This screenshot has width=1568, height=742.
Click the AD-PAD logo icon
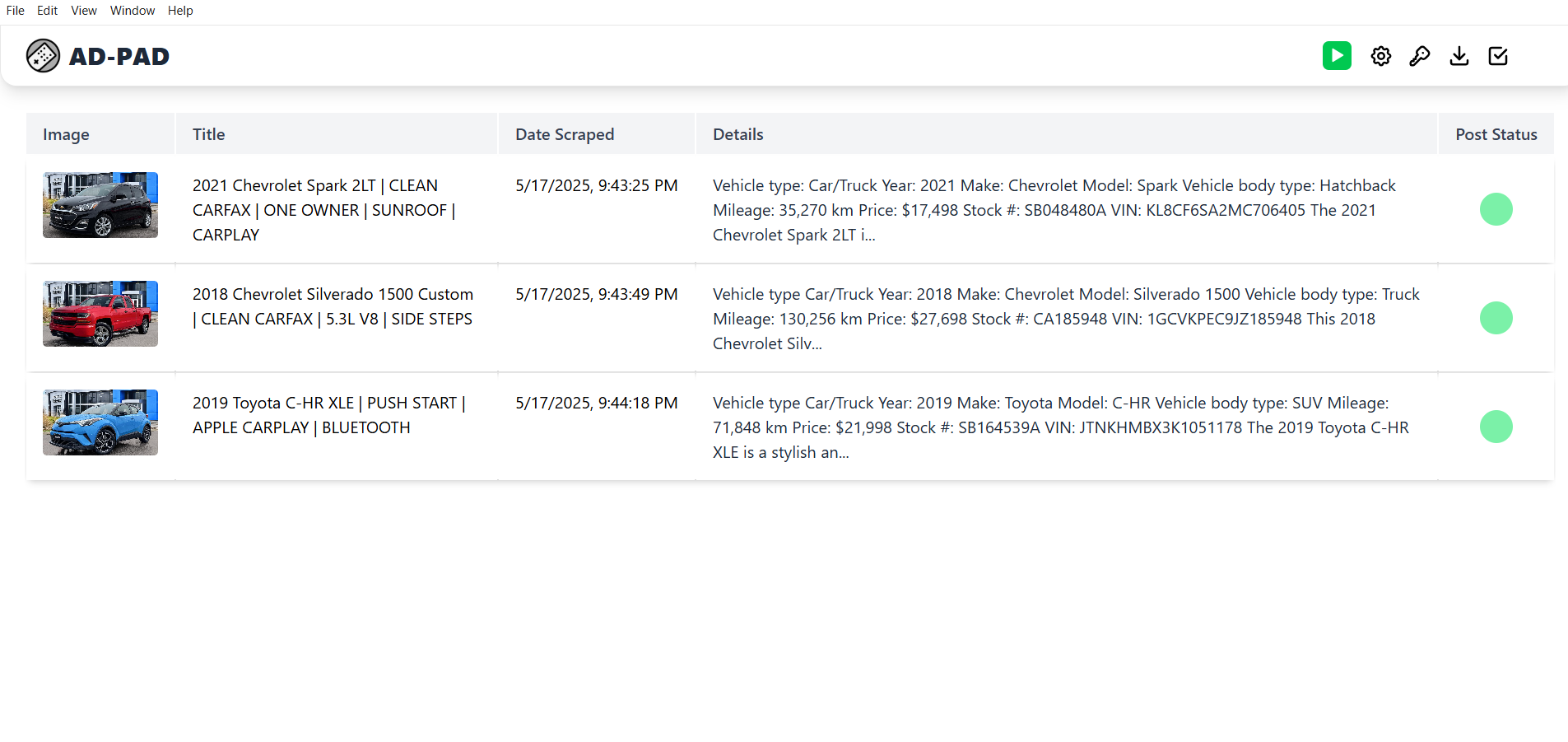point(43,56)
